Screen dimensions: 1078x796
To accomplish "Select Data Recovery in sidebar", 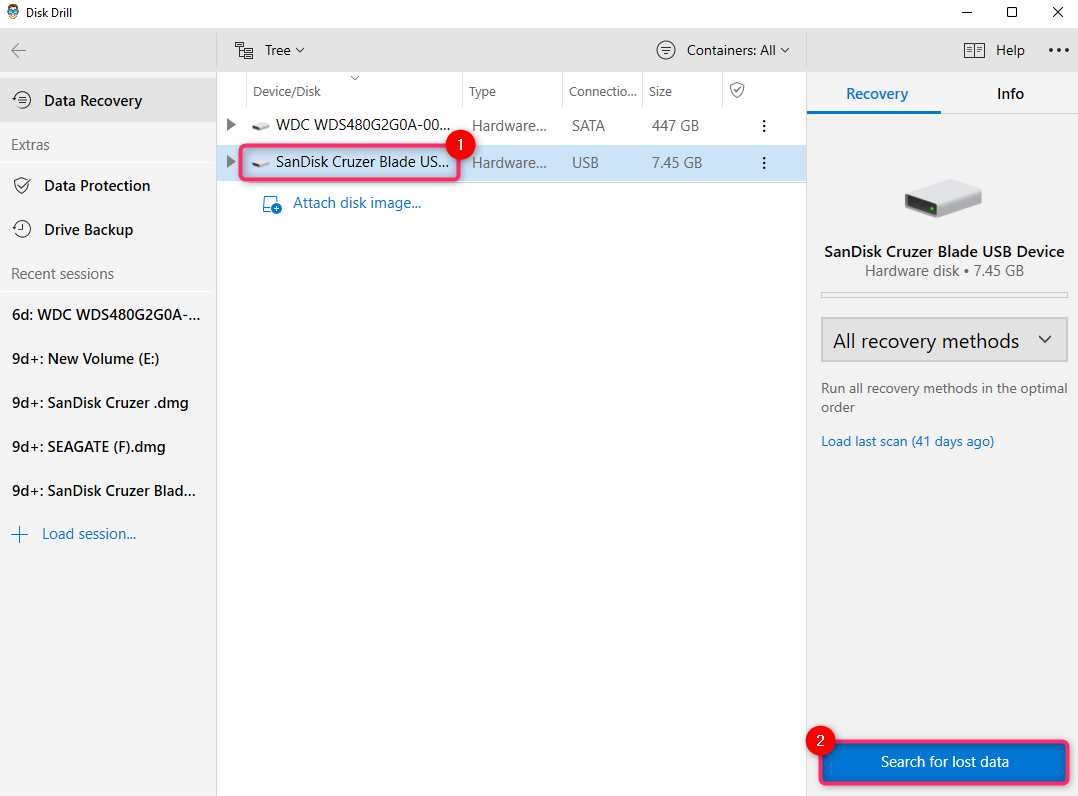I will coord(108,100).
